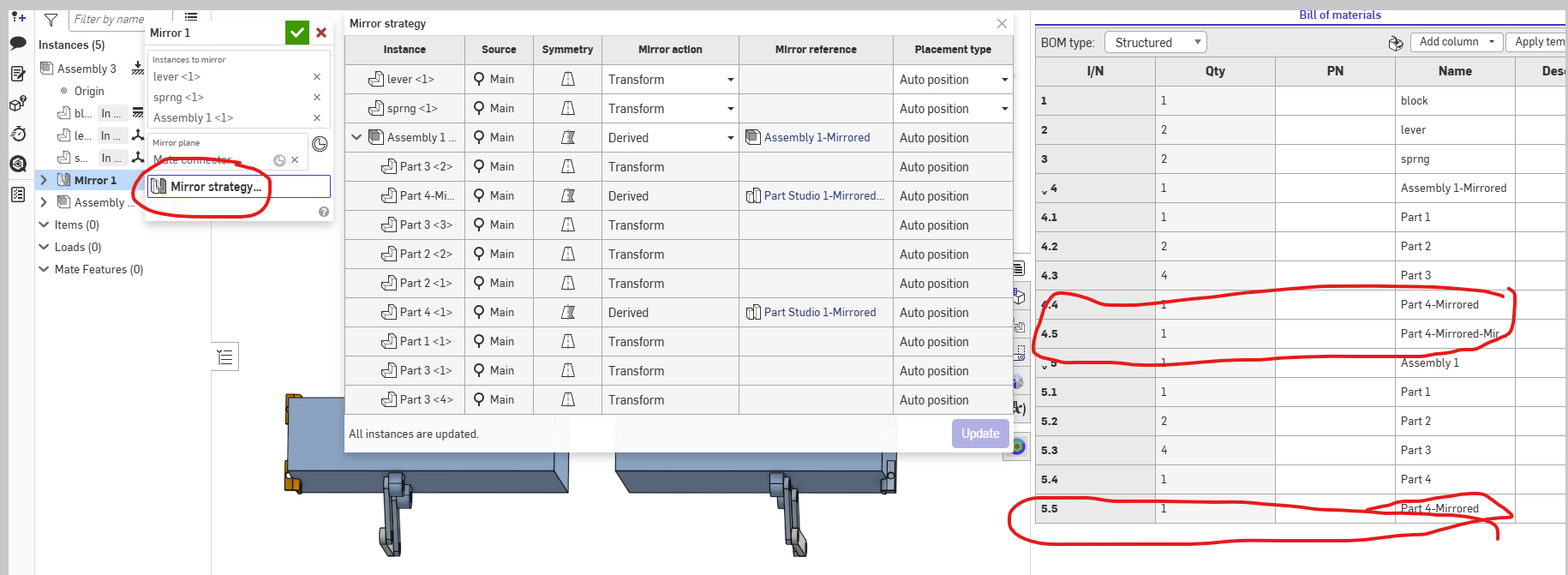
Task: Open the exploded view list icon below tree
Action: (x=224, y=356)
